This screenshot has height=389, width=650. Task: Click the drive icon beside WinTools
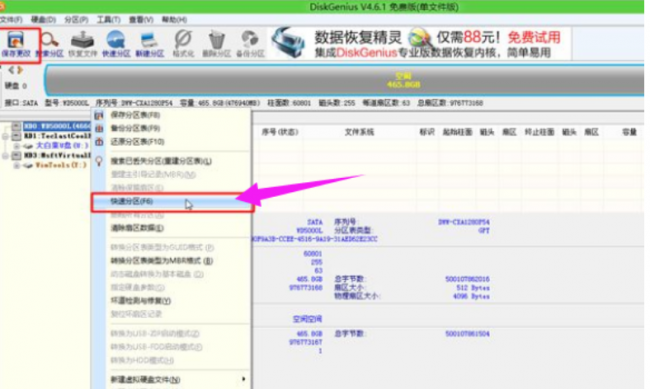tap(28, 165)
